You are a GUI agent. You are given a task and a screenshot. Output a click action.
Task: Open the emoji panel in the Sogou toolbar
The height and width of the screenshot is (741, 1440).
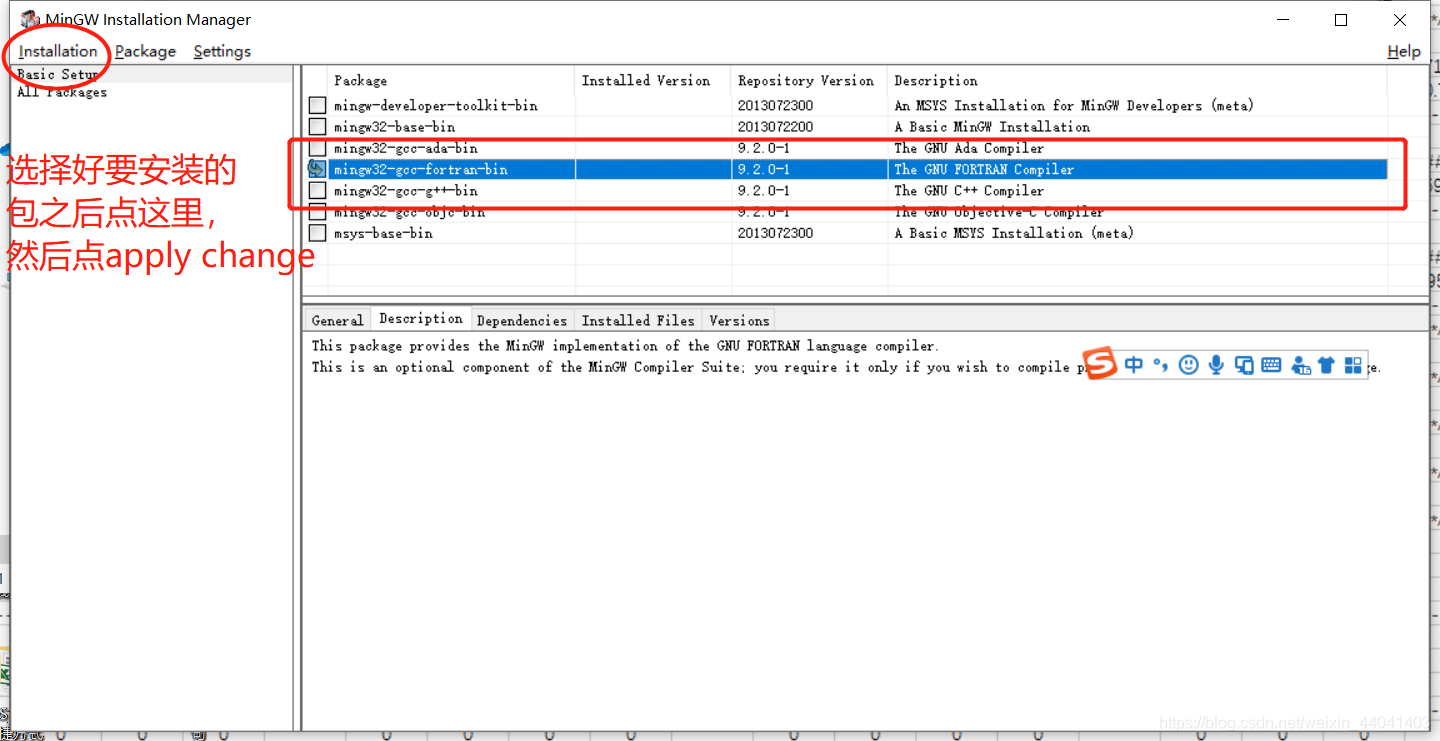[x=1188, y=365]
